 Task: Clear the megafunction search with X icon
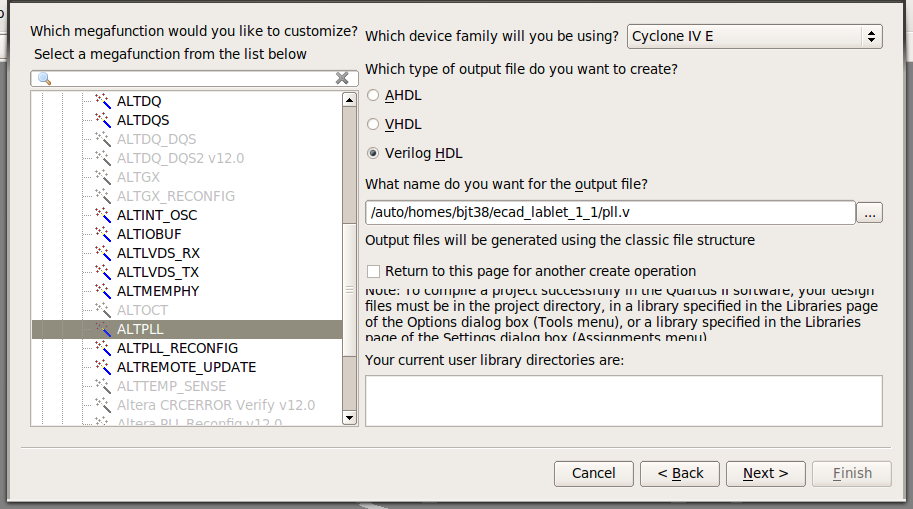pos(342,78)
